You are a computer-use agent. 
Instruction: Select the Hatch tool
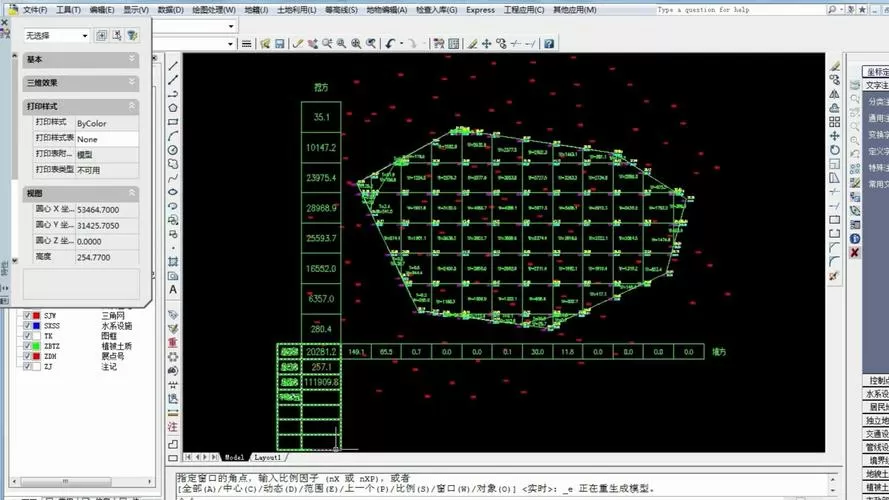click(173, 261)
